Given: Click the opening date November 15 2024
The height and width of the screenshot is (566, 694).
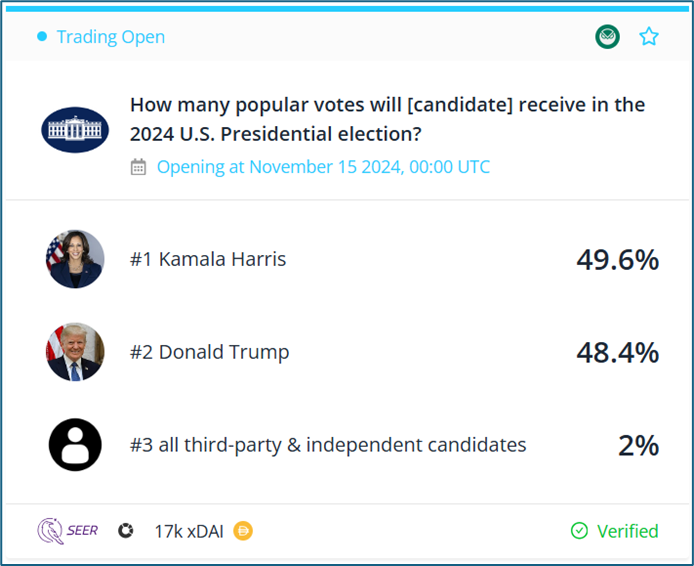Looking at the screenshot, I should pos(323,167).
